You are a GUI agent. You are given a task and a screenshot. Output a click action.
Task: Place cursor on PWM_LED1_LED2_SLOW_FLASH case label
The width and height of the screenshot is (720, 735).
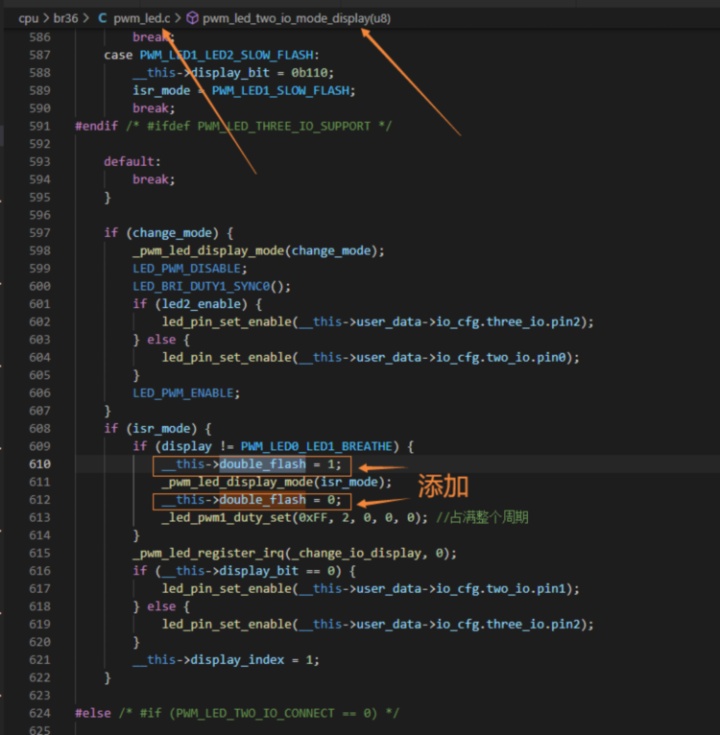click(226, 55)
